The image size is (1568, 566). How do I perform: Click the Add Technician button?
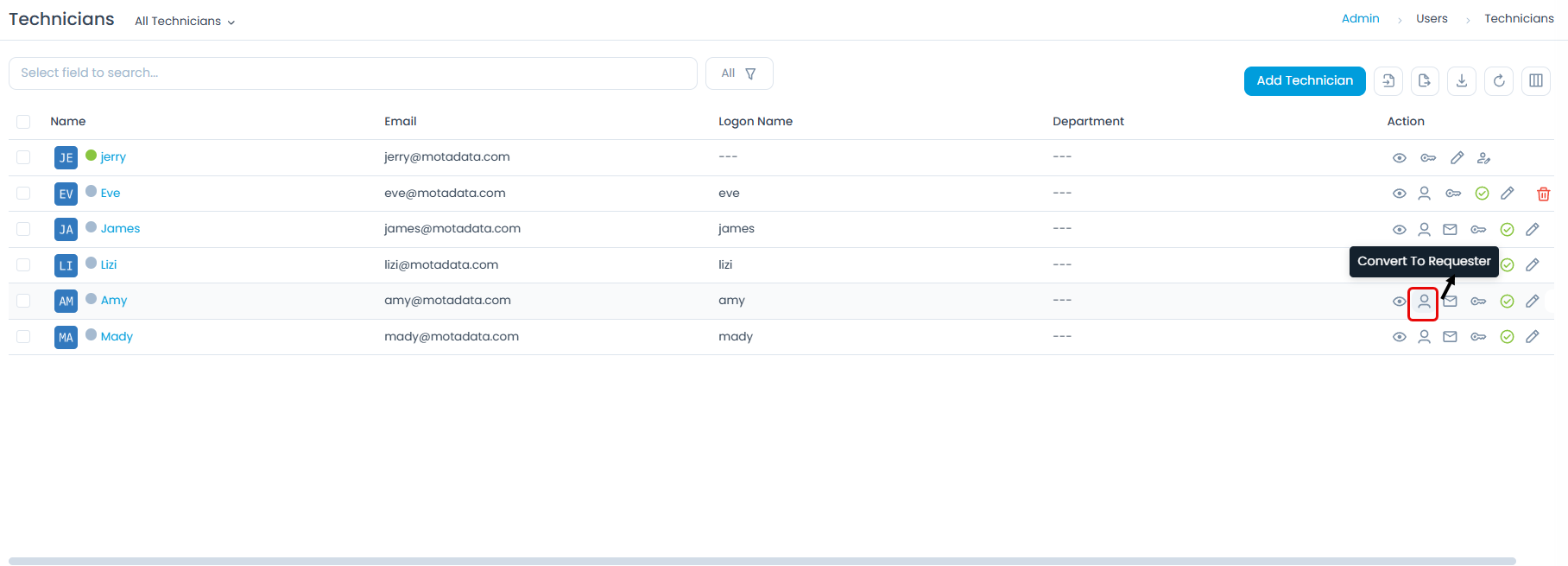tap(1305, 80)
